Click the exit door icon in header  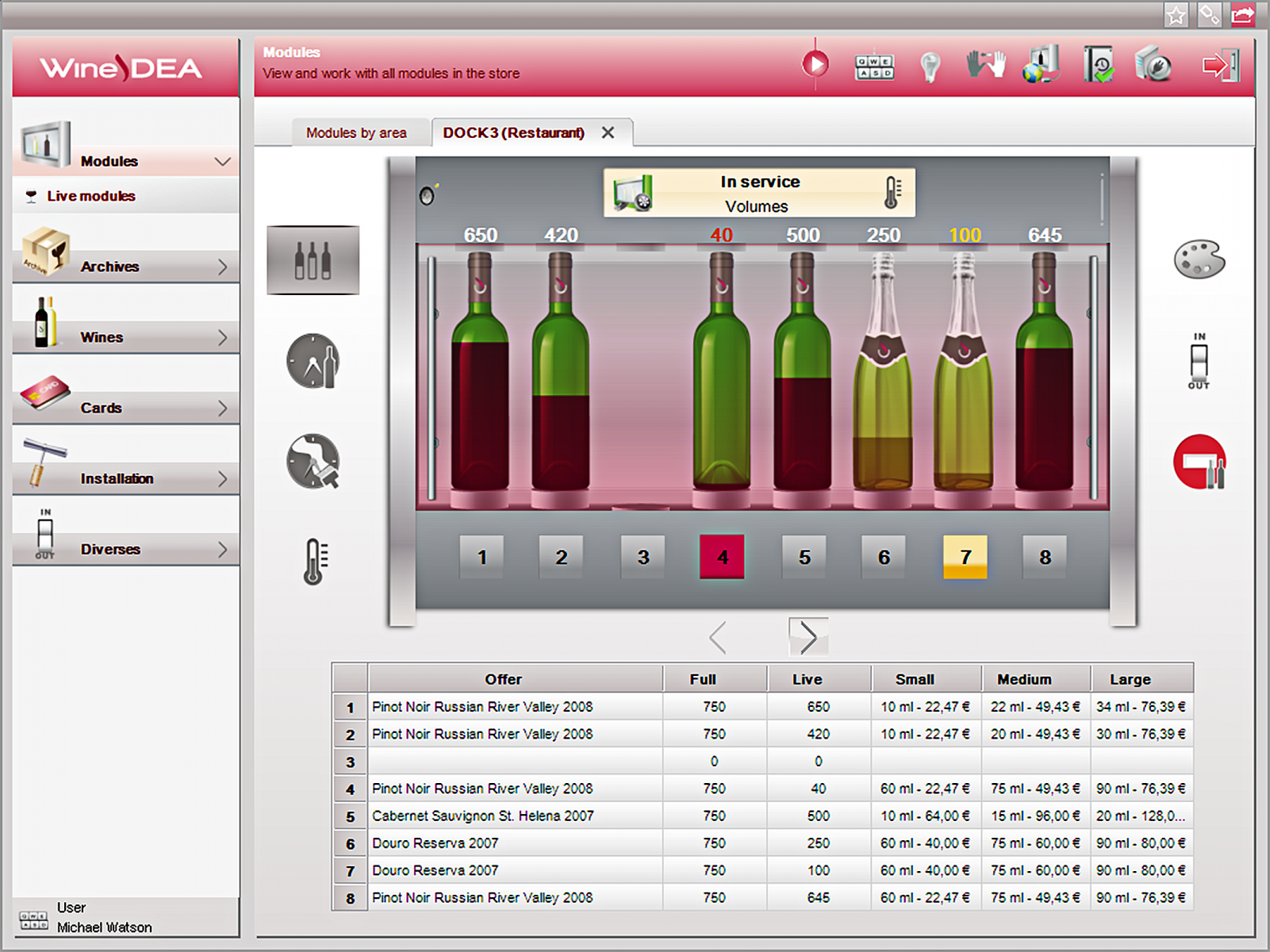click(1220, 65)
